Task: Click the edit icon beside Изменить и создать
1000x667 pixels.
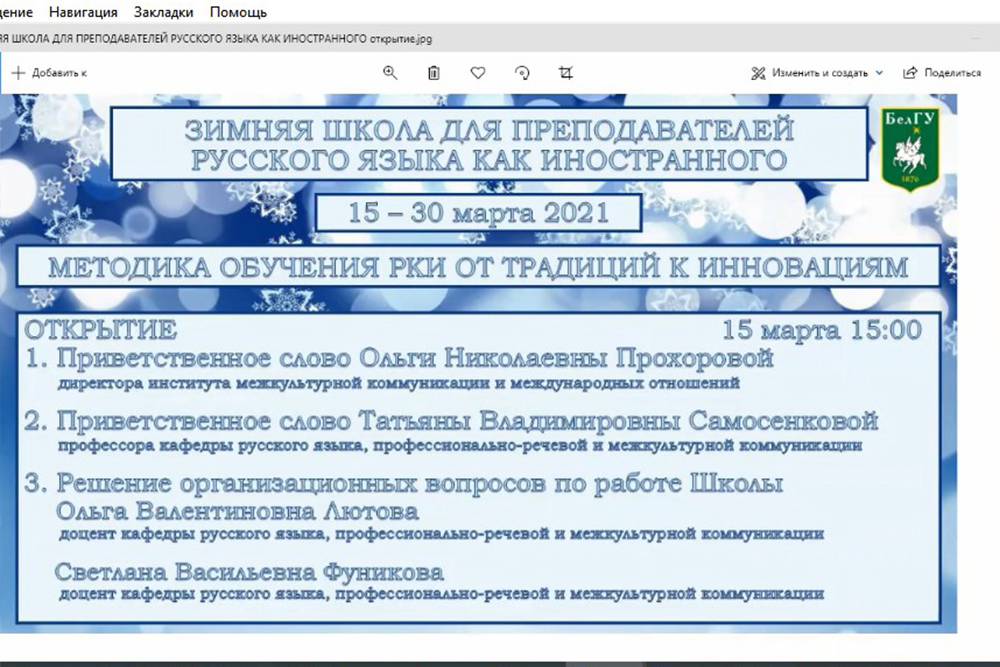Action: pos(758,73)
